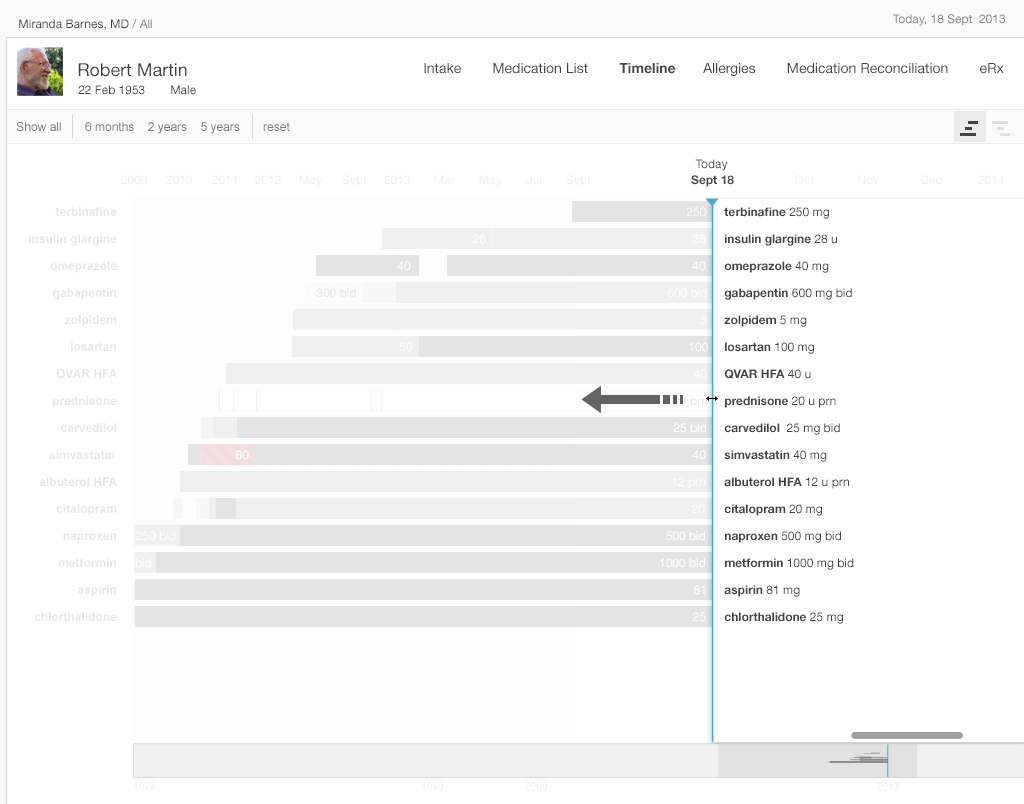Show all timeline history
Viewport: 1024px width, 804px height.
(39, 127)
